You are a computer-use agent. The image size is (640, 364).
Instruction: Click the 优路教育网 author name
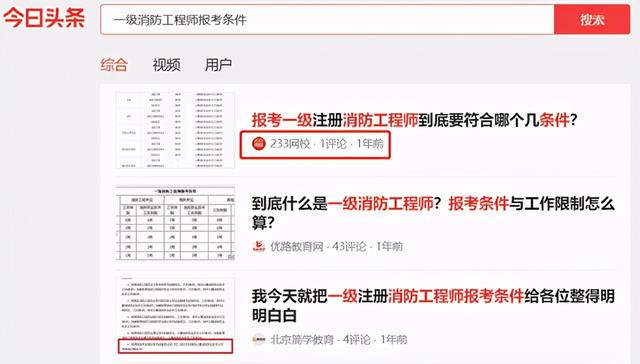(x=297, y=246)
